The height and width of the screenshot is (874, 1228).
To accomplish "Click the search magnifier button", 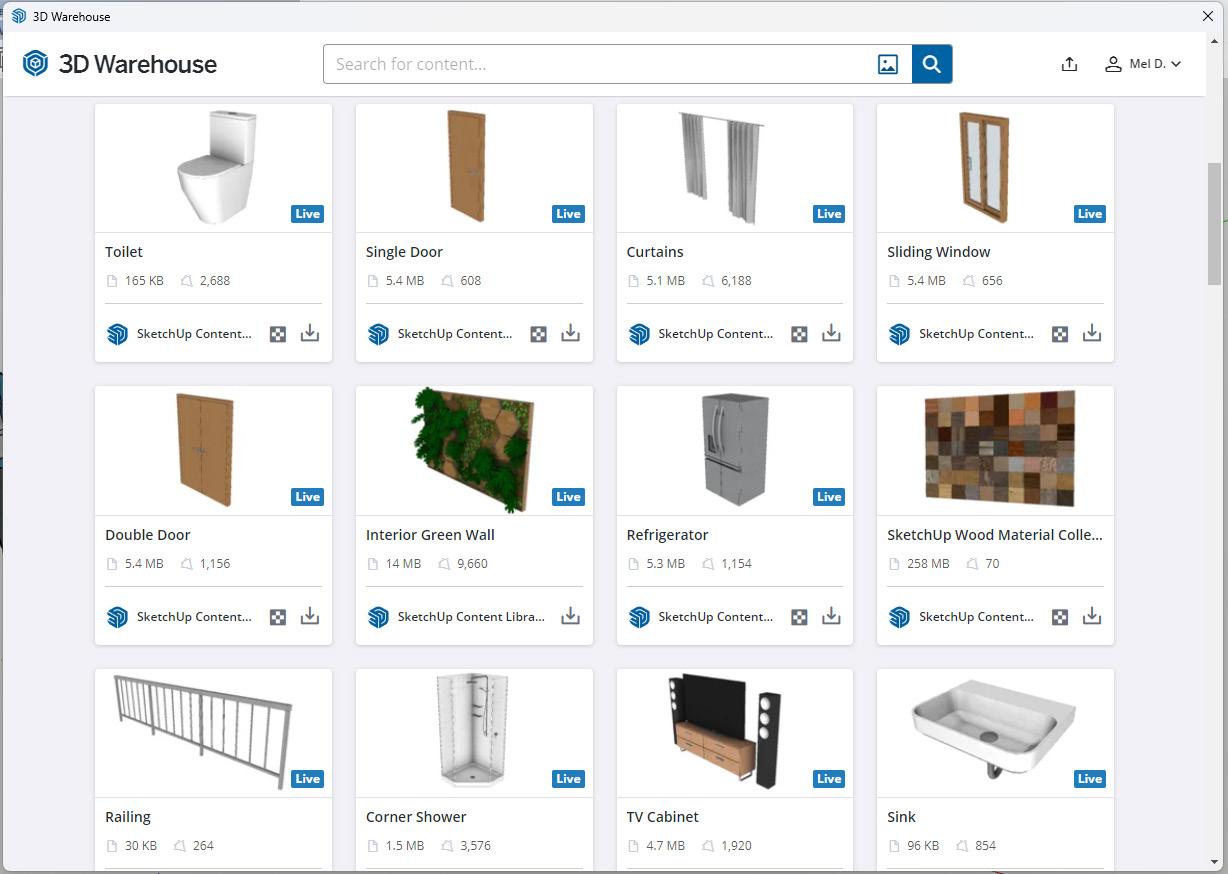I will click(932, 64).
